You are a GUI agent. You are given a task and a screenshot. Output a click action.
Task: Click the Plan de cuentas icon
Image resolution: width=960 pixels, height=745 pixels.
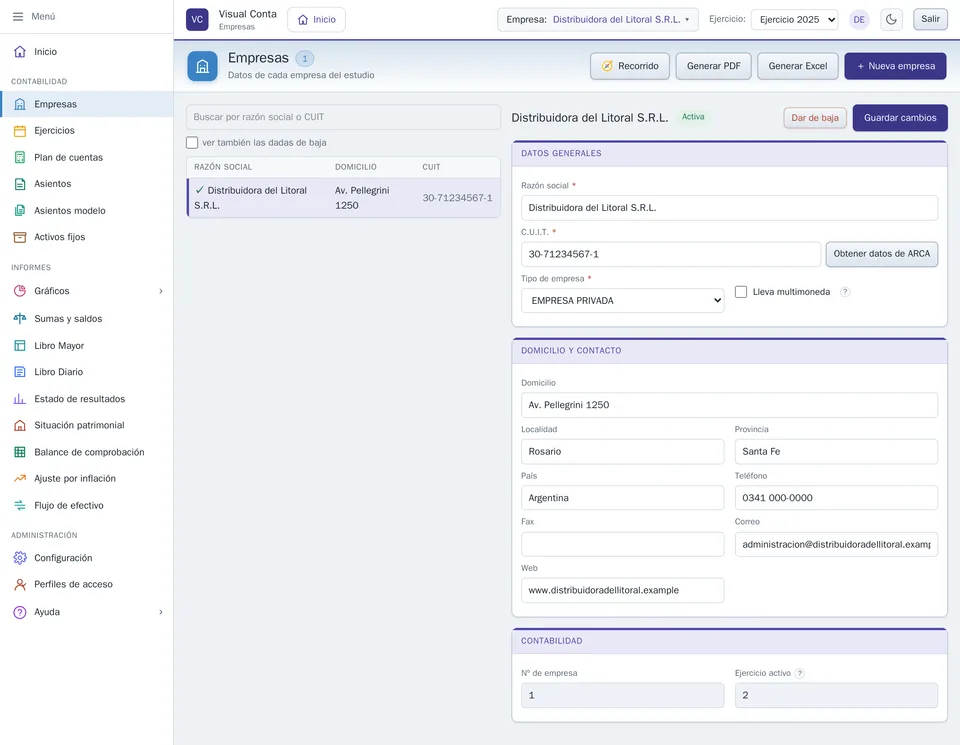click(x=20, y=157)
